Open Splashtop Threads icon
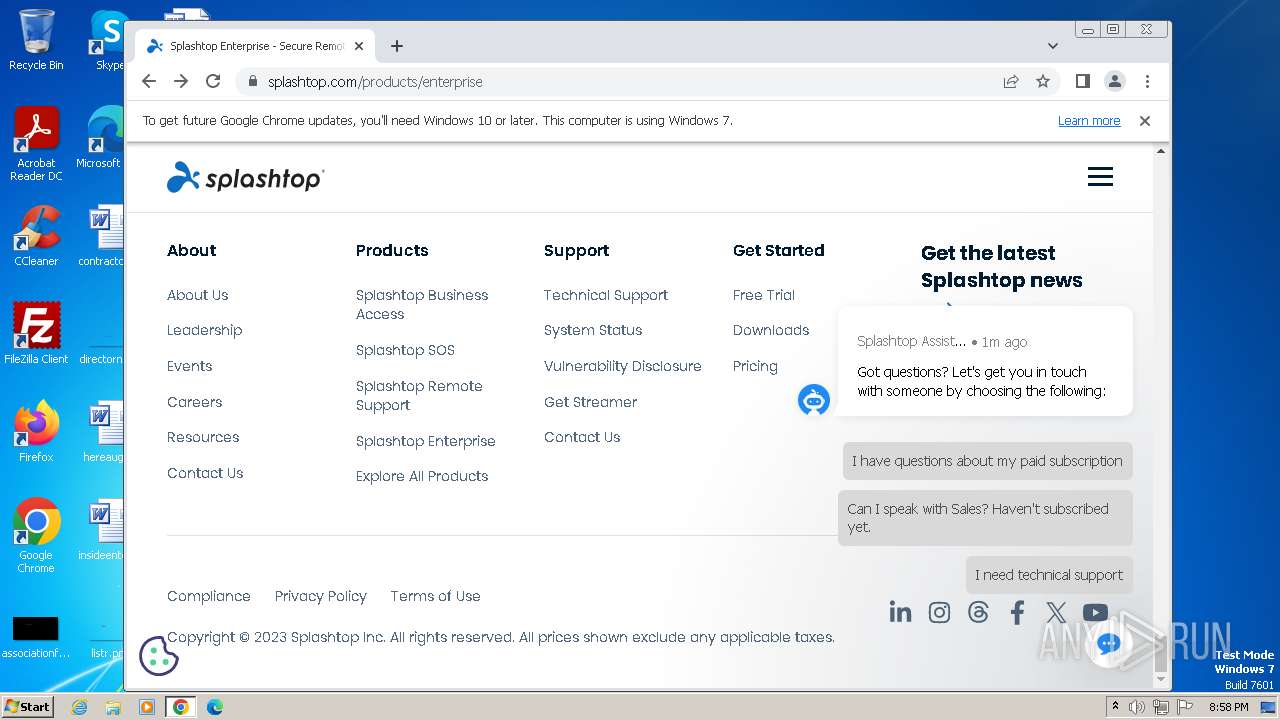The height and width of the screenshot is (720, 1280). (x=978, y=612)
